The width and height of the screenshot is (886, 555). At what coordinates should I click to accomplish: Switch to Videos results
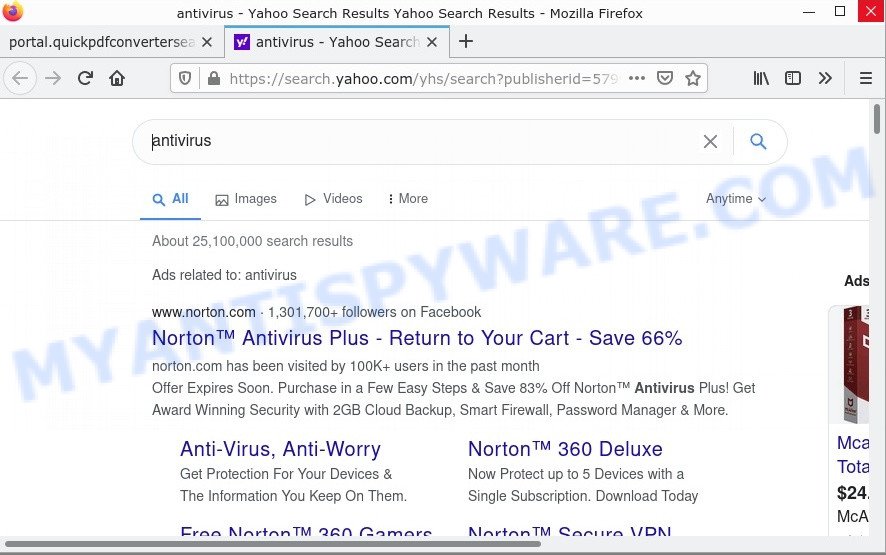333,199
